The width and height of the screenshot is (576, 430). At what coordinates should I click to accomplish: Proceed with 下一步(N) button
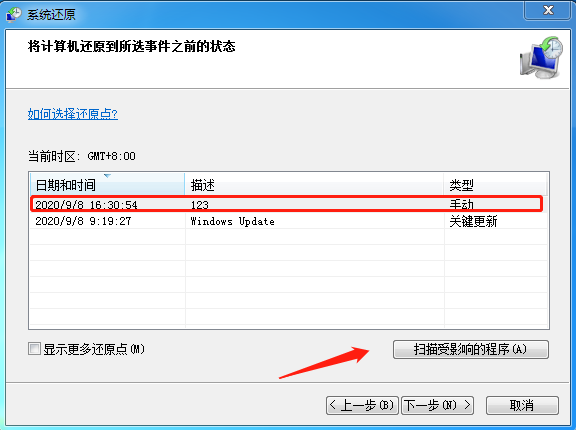438,405
